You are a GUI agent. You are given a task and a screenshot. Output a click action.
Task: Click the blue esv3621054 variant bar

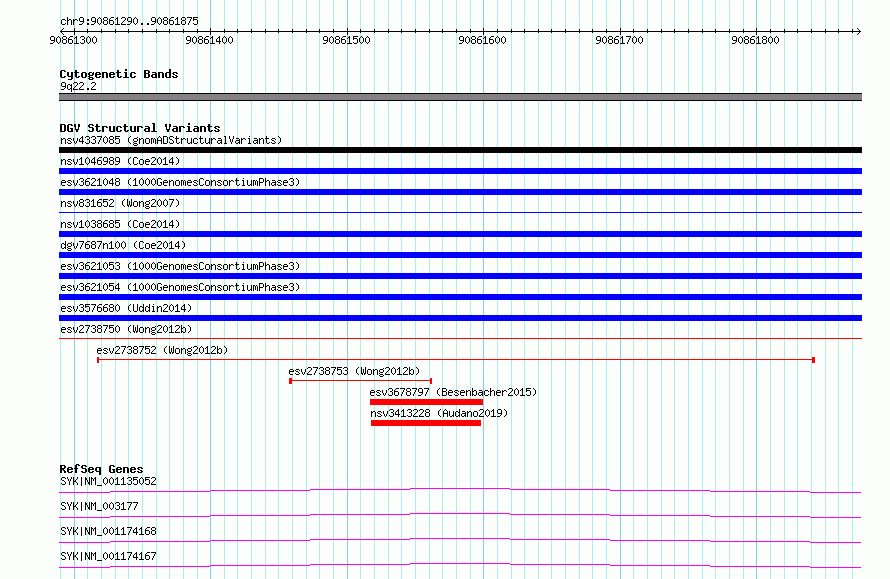(460, 297)
